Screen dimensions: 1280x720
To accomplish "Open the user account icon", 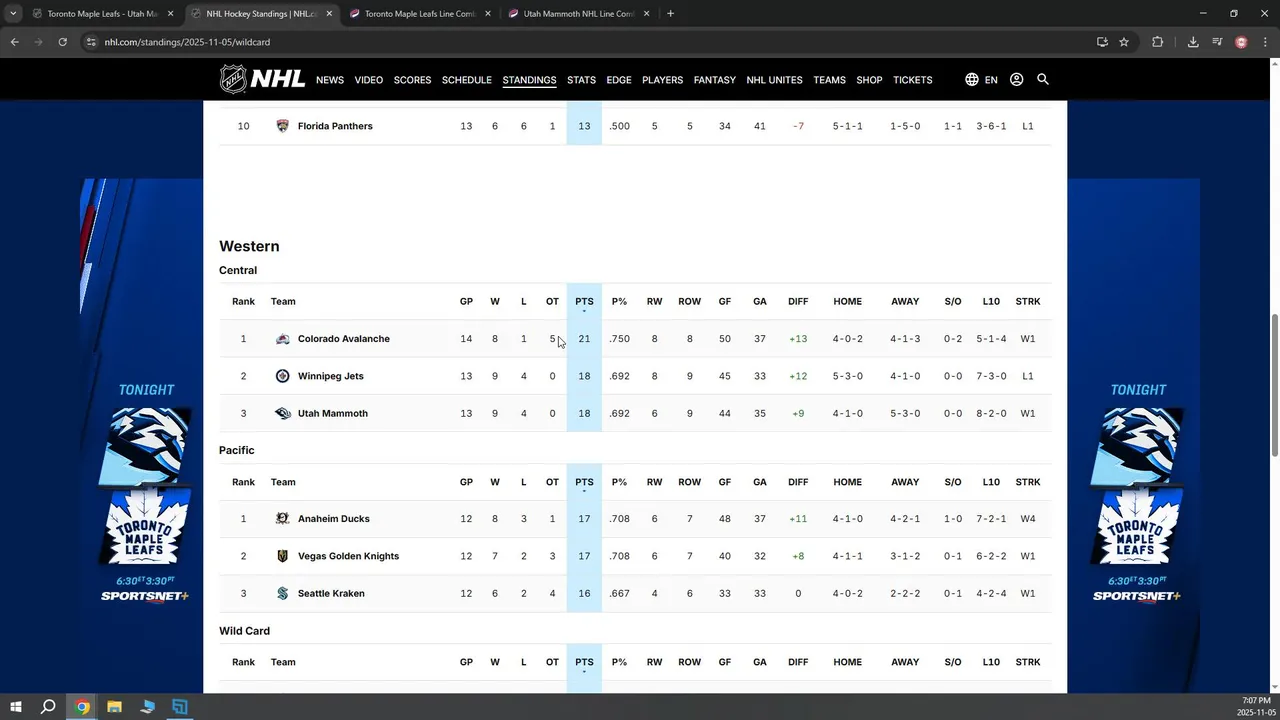I will coord(1016,79).
